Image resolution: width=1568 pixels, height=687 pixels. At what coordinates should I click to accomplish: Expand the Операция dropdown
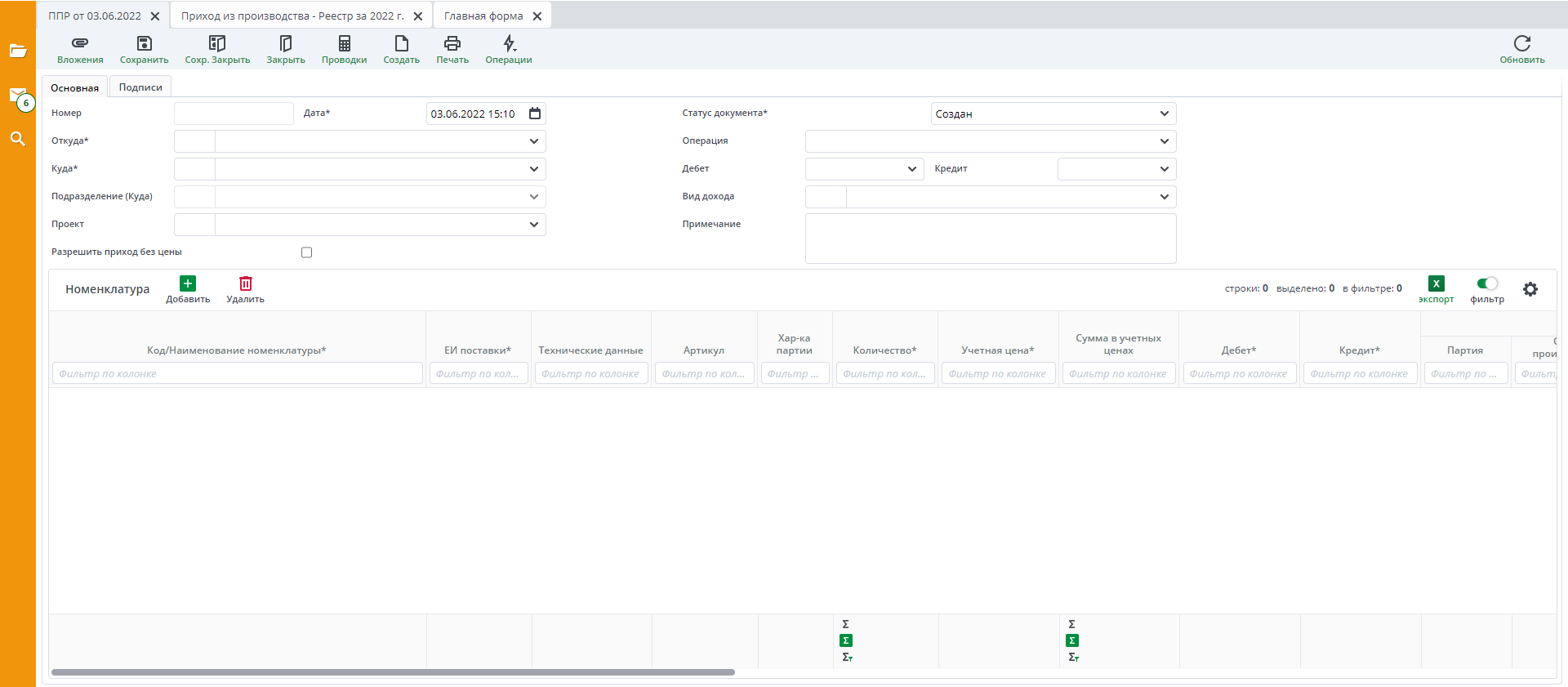(x=1164, y=141)
